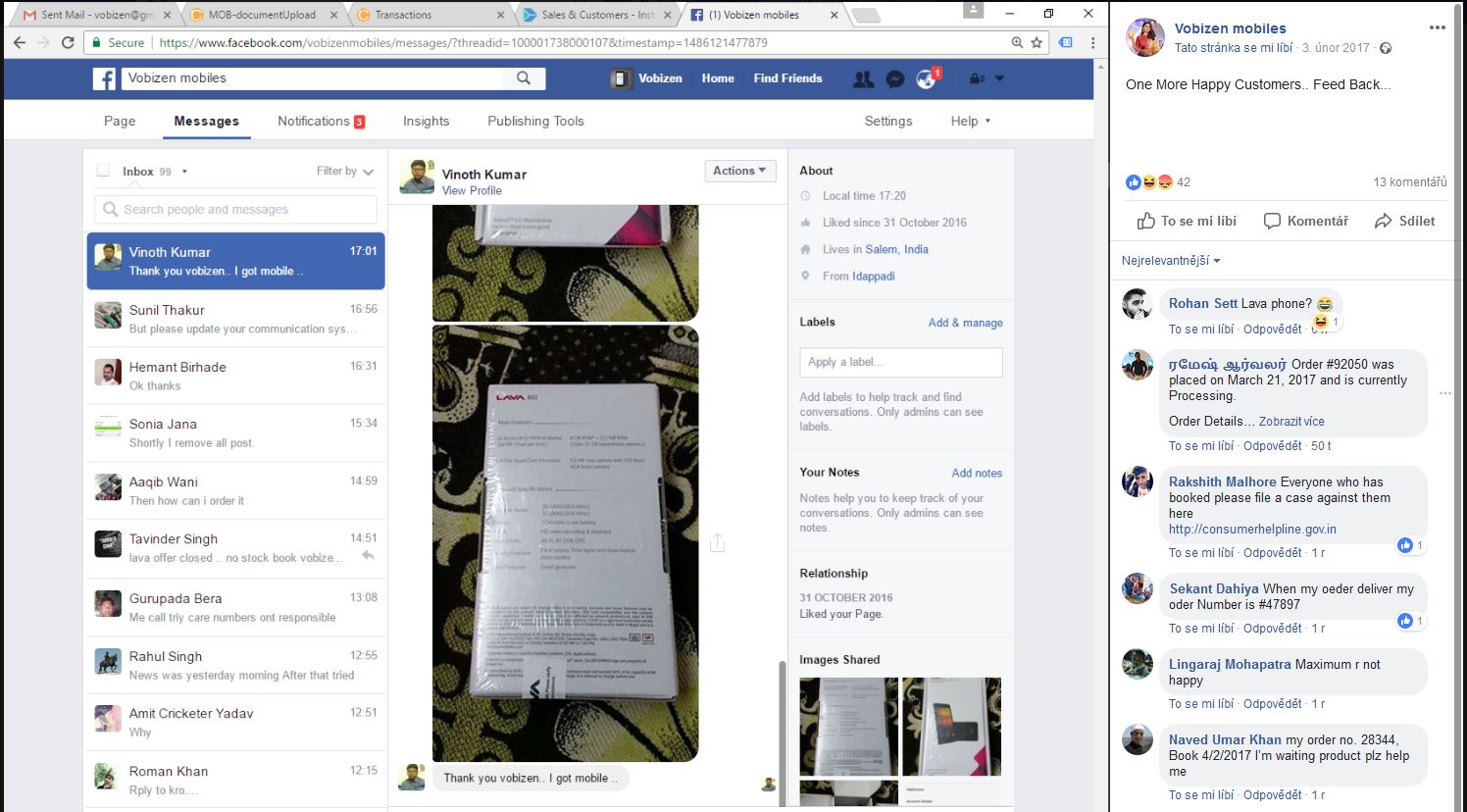
Task: Bookmark page with star icon
Action: (1037, 42)
